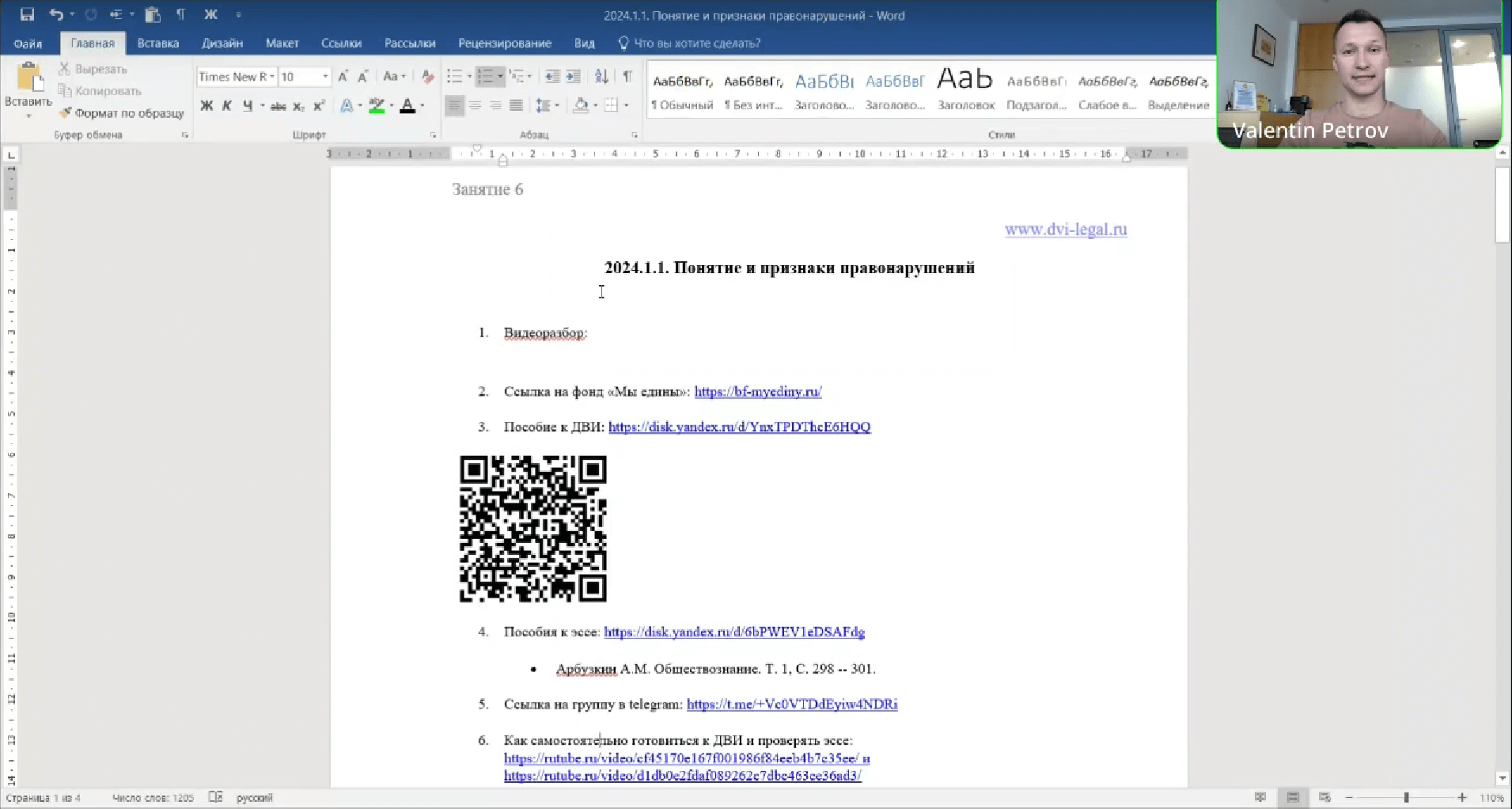This screenshot has width=1512, height=809.
Task: Switch to the Макет tab
Action: point(282,44)
